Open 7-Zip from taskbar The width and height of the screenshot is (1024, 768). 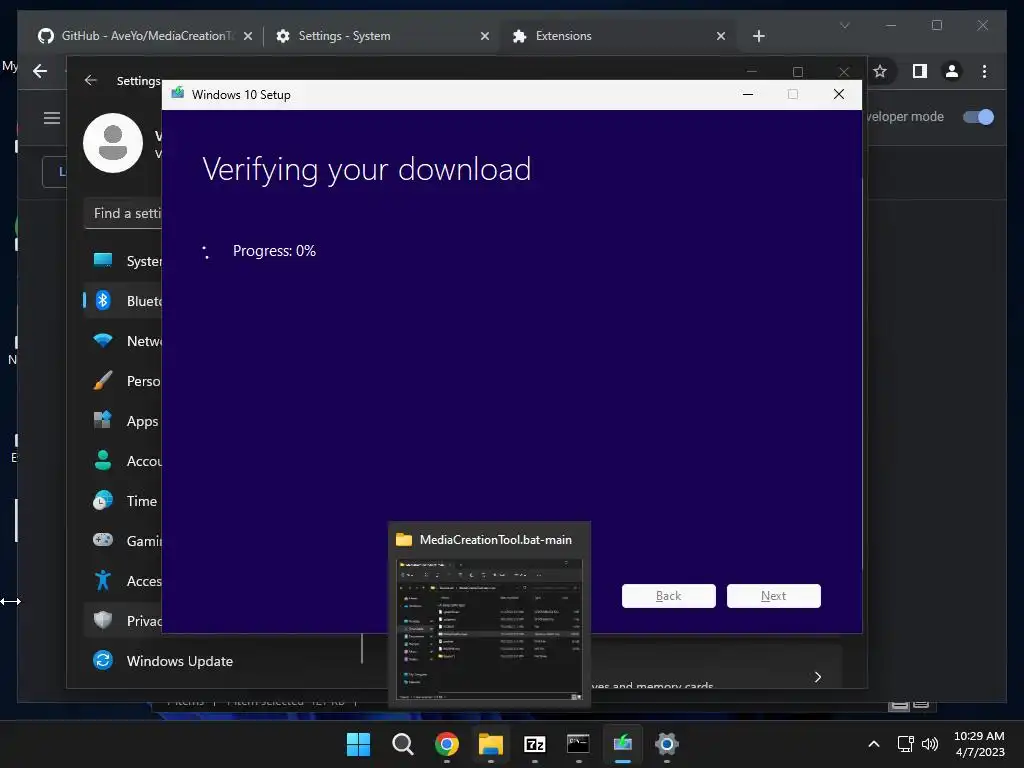click(535, 744)
